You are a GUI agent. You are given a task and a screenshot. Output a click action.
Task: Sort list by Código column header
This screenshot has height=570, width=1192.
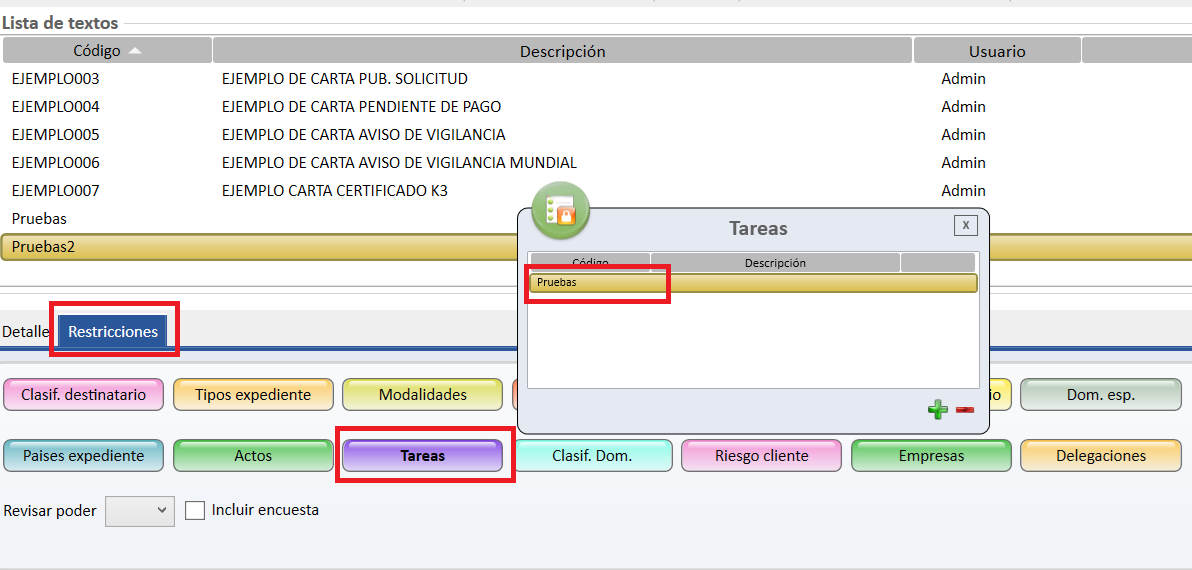[107, 51]
